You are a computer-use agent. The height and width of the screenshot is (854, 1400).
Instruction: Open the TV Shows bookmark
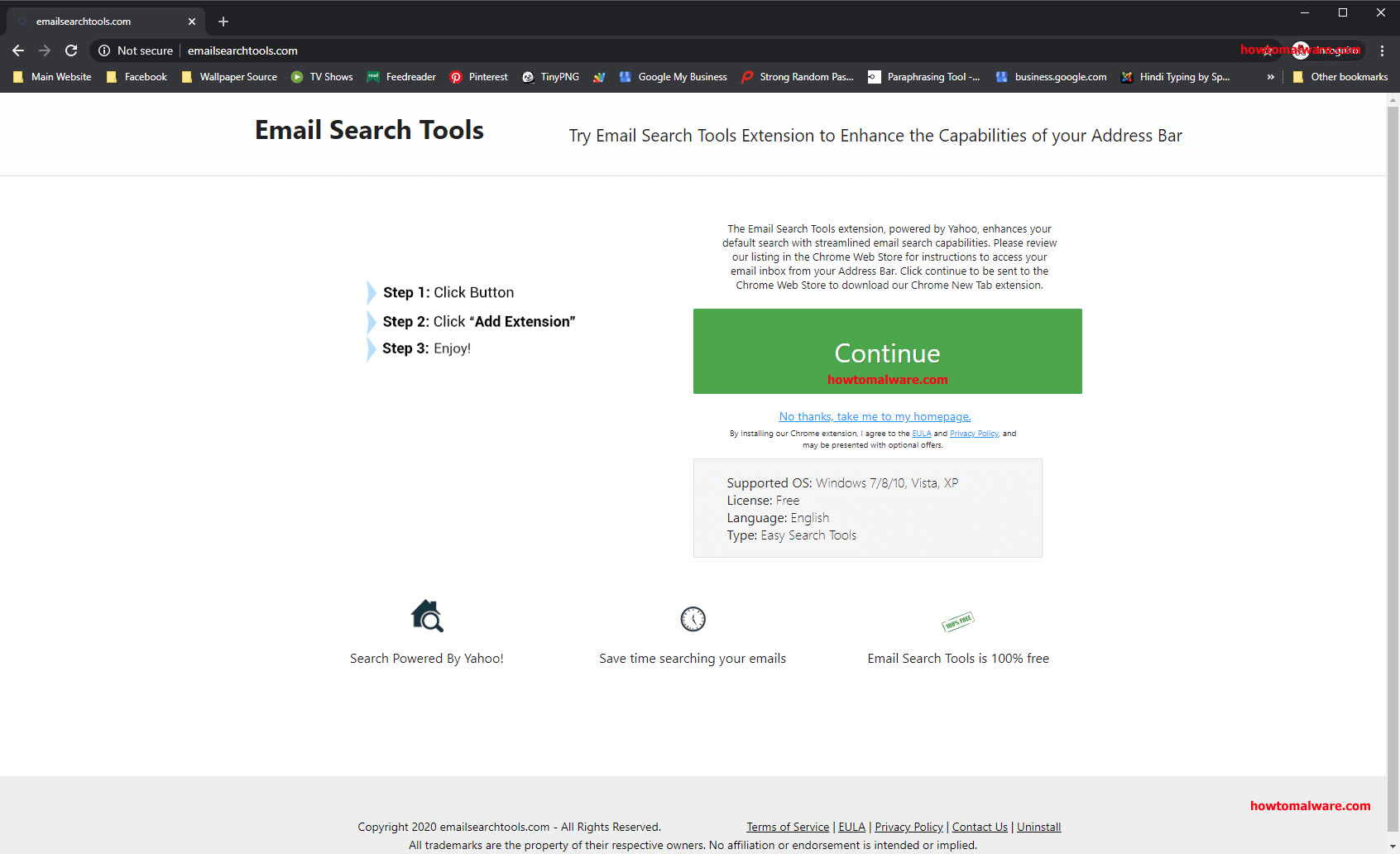tap(322, 77)
